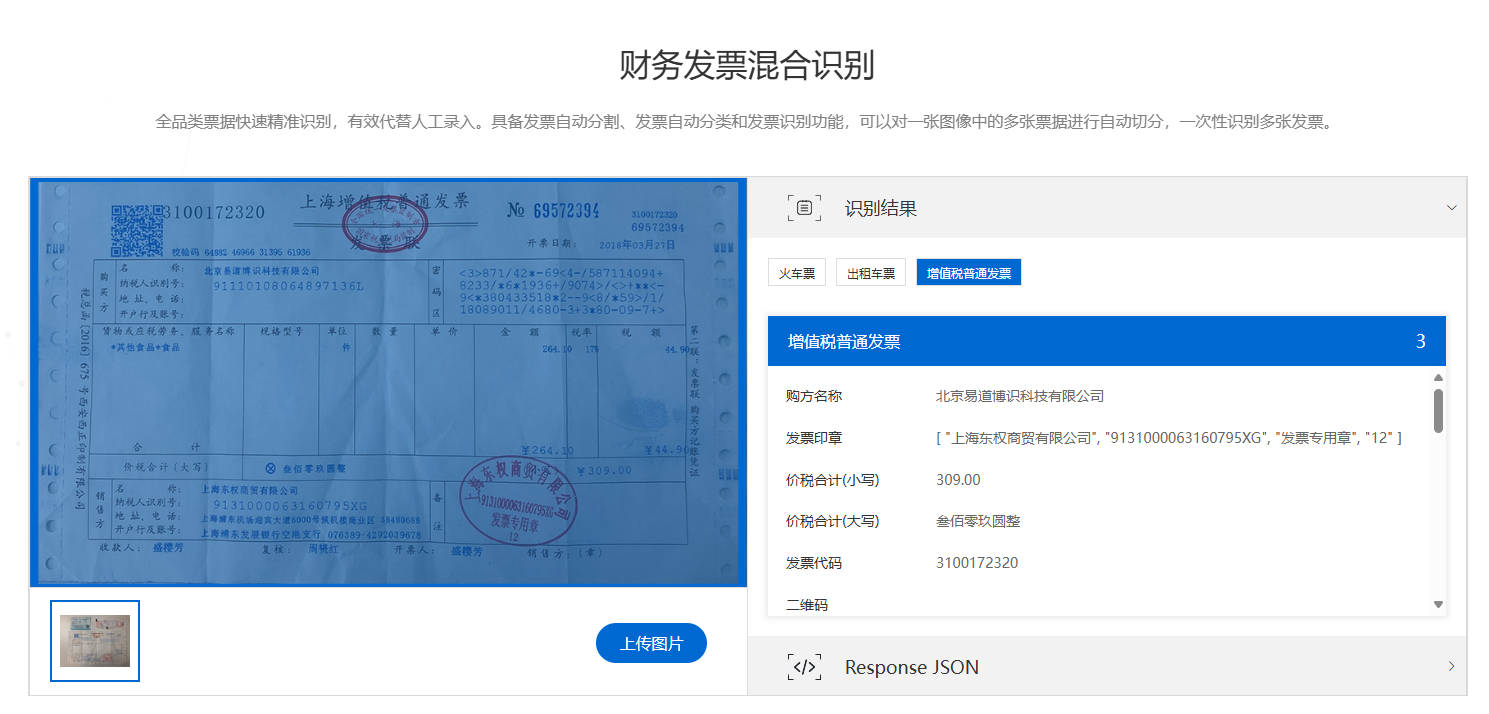Click the invoice count badge 3
Viewport: 1489px width, 714px height.
pyautogui.click(x=1420, y=342)
